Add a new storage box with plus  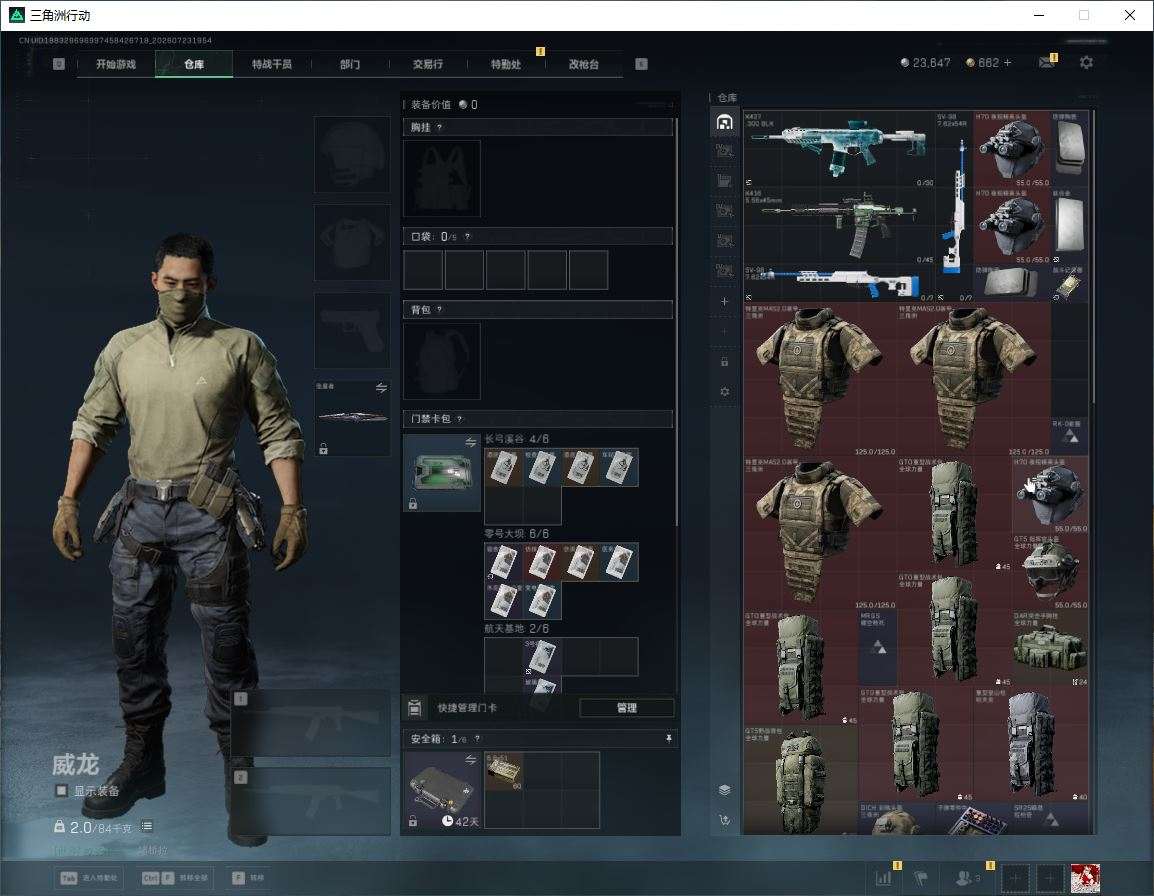point(724,302)
